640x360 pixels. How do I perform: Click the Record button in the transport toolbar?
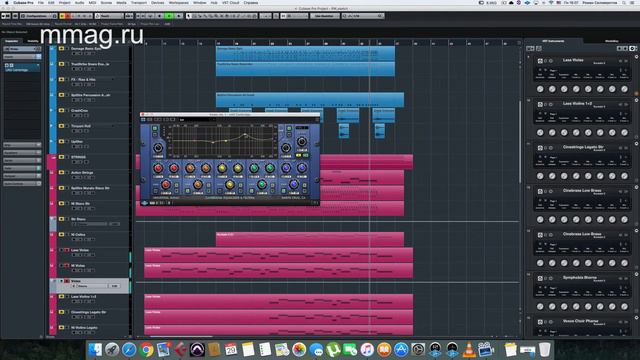pyautogui.click(x=179, y=16)
